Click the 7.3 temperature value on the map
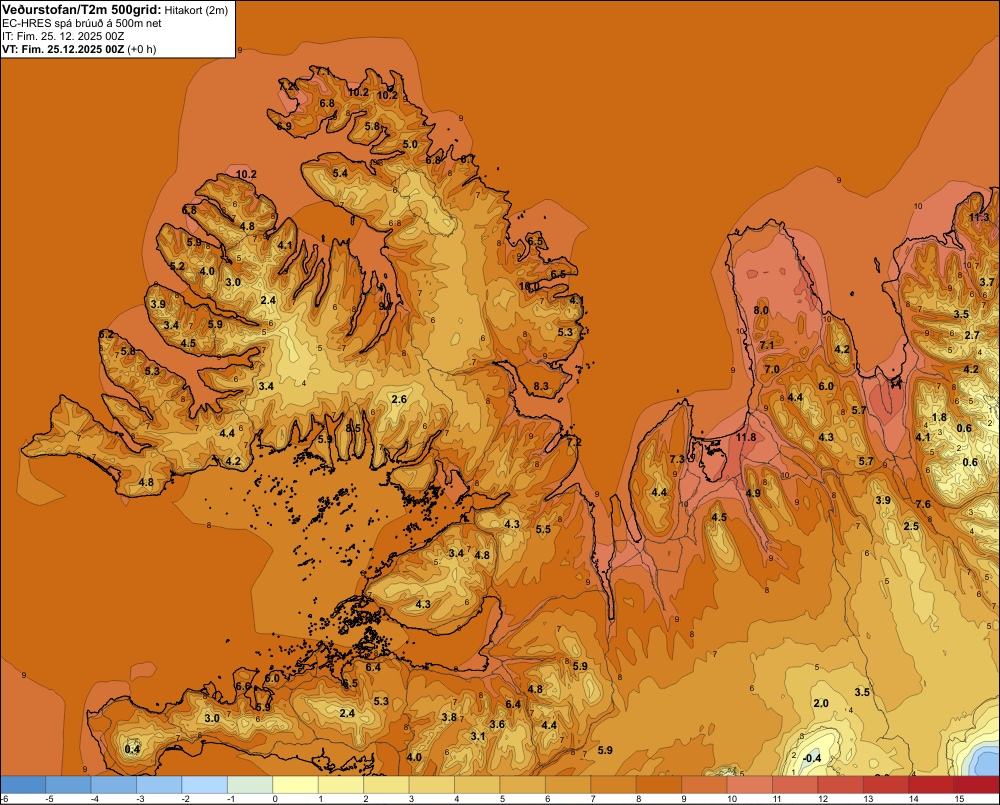 [x=677, y=459]
